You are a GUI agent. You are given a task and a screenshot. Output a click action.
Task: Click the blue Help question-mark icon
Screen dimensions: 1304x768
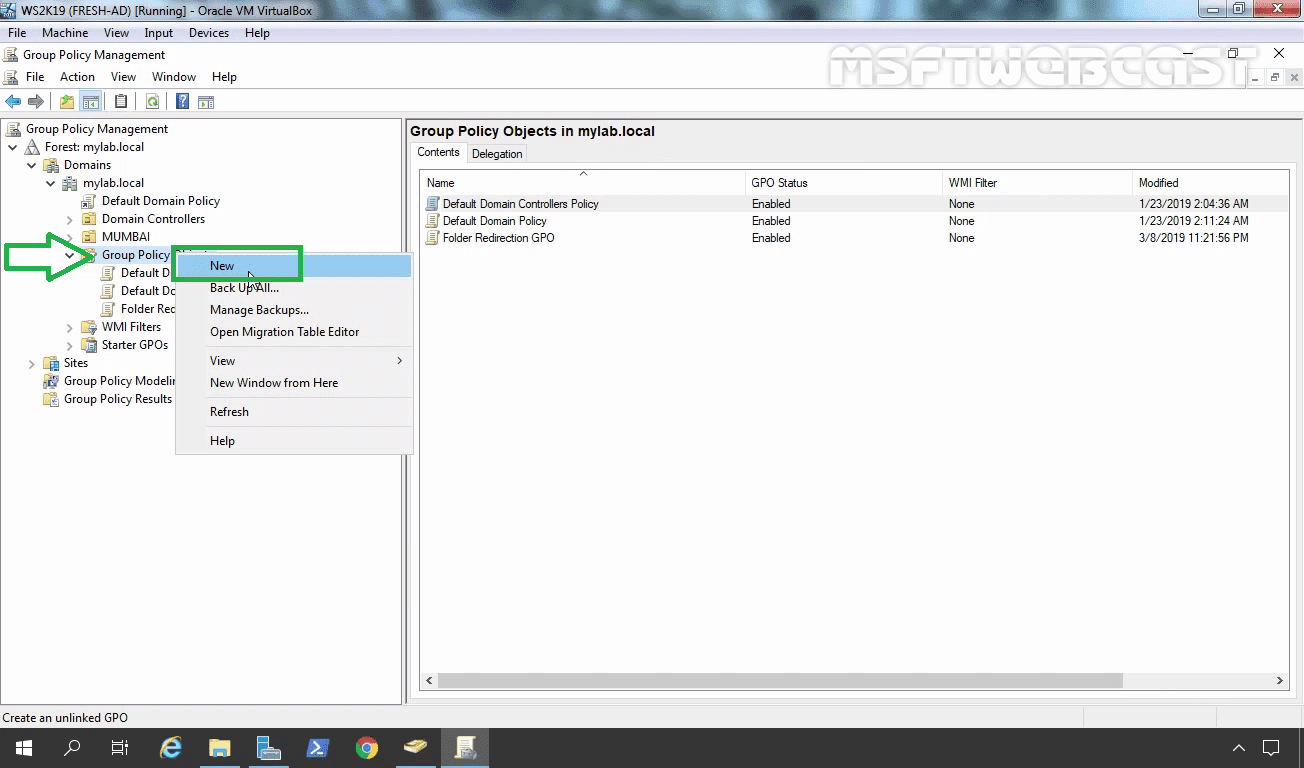click(x=183, y=101)
